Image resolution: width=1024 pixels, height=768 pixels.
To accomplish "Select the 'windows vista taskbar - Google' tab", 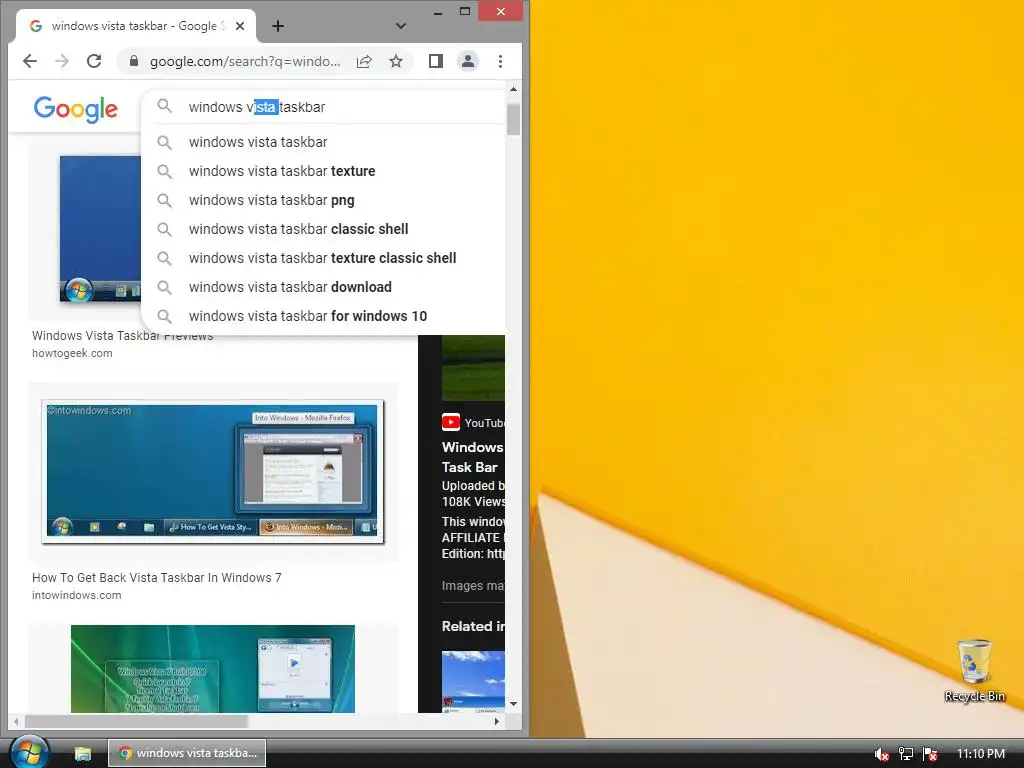I will 135,26.
